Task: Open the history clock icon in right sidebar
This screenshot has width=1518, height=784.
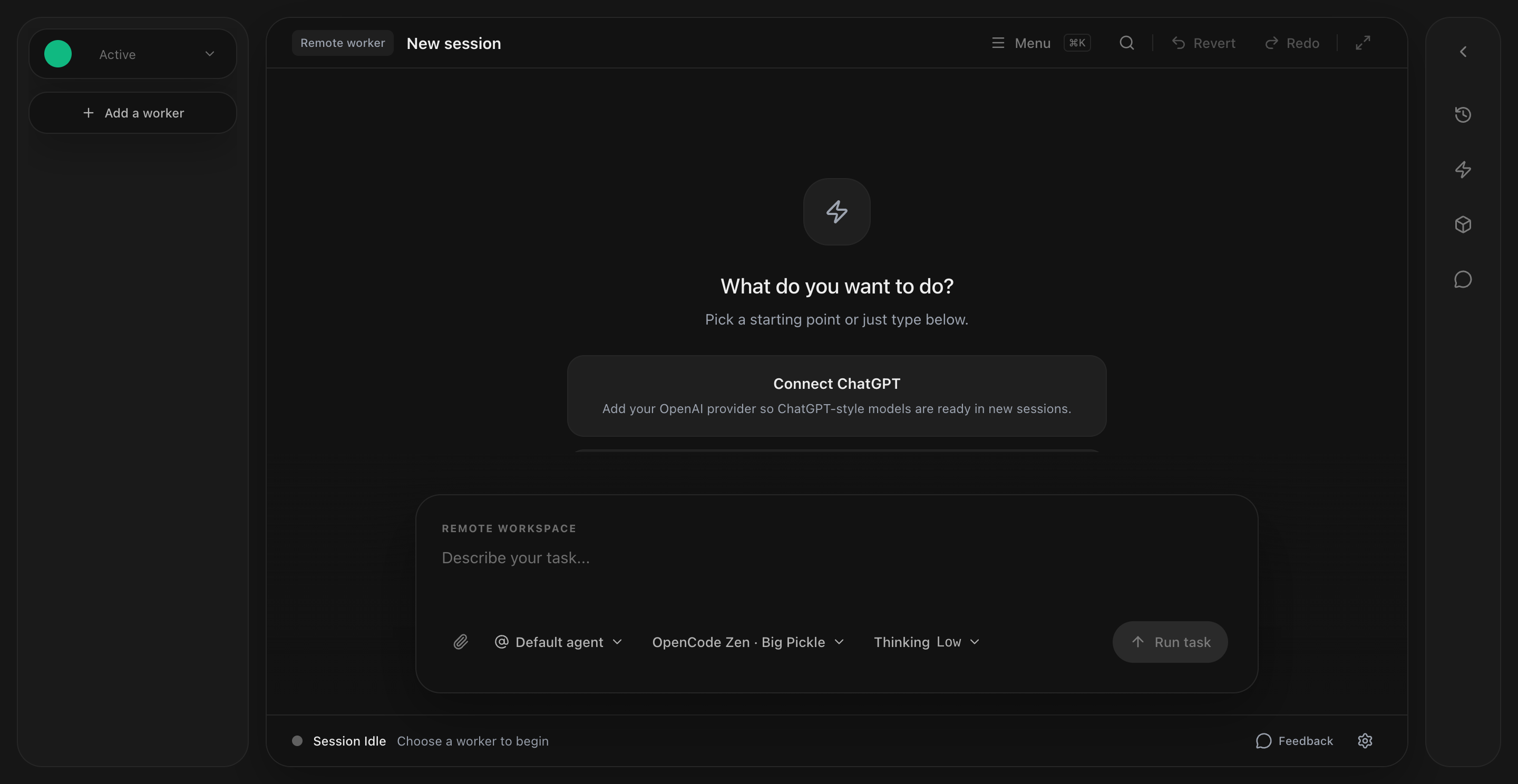Action: [1463, 114]
